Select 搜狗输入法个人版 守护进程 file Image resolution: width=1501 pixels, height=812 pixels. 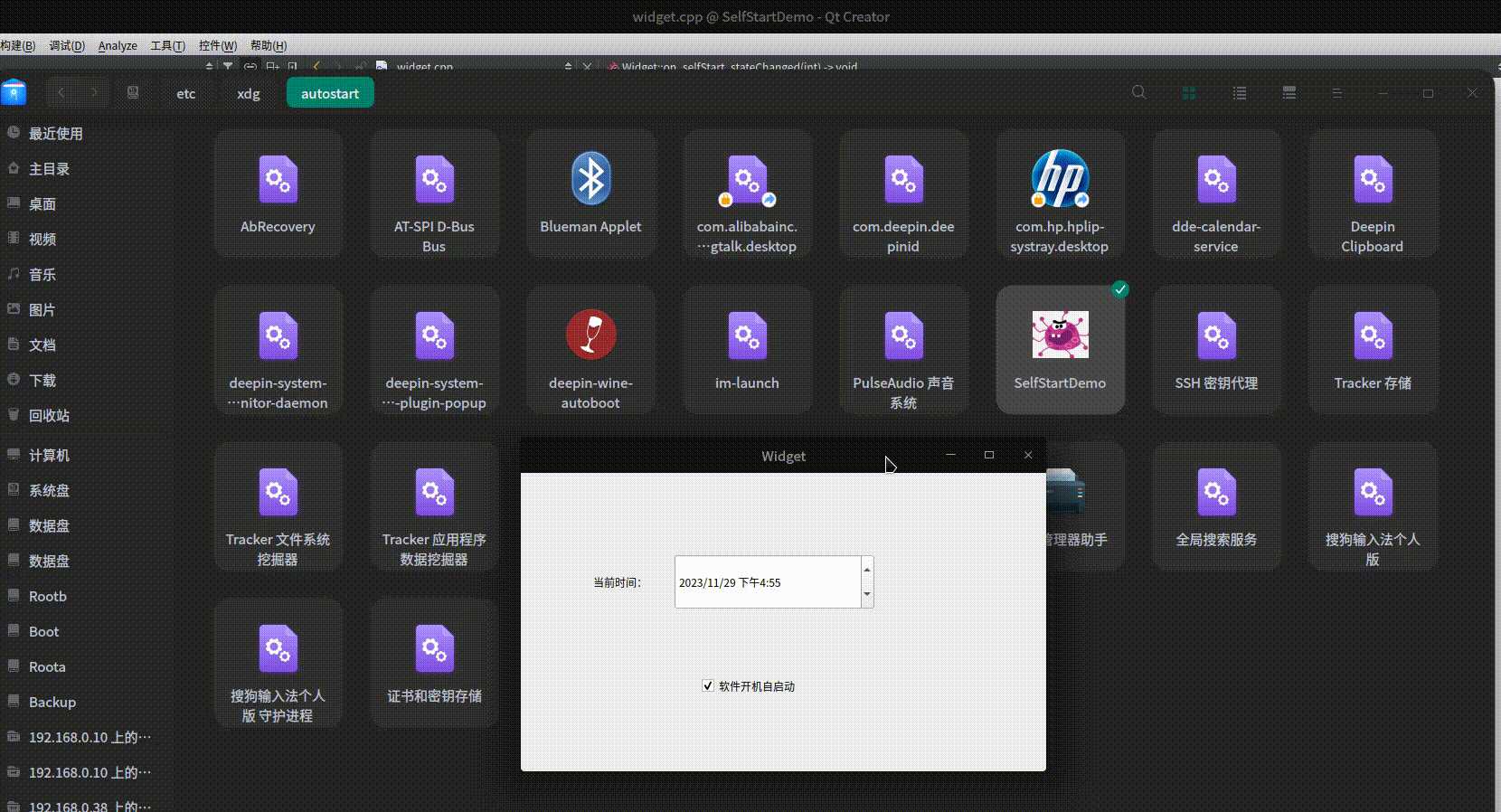[x=278, y=663]
